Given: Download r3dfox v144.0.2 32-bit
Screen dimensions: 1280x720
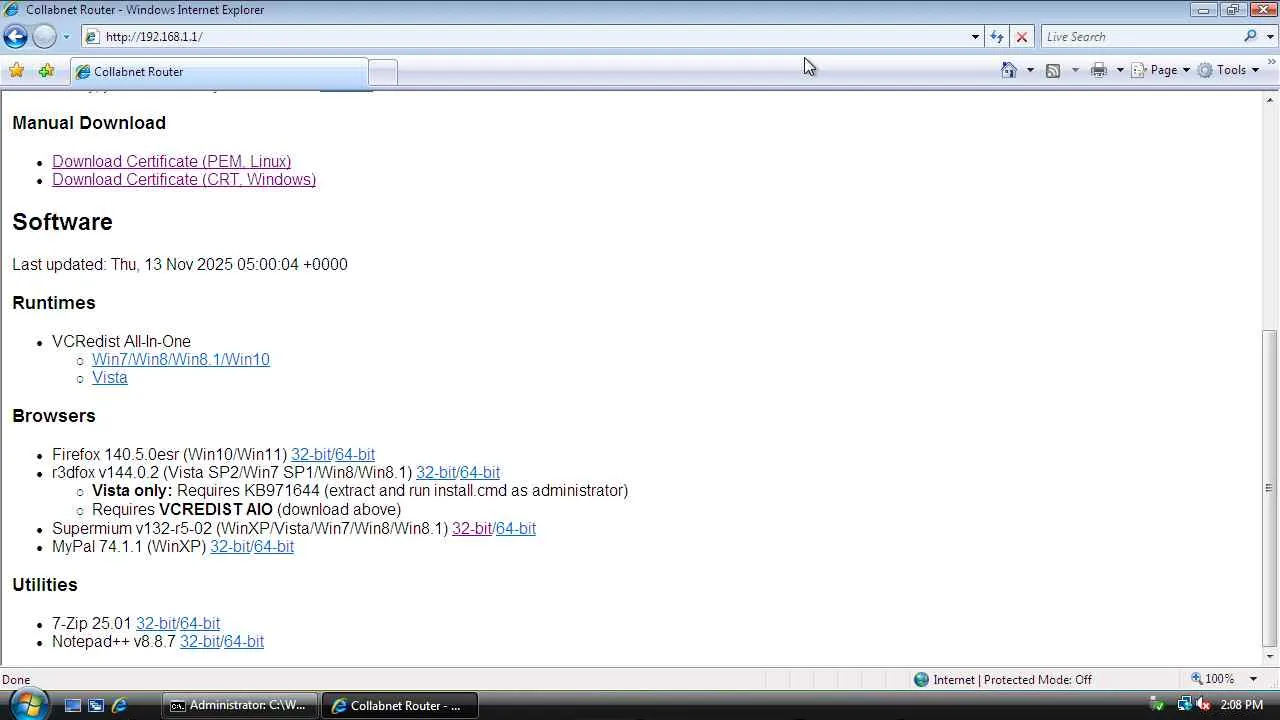Looking at the screenshot, I should point(436,473).
